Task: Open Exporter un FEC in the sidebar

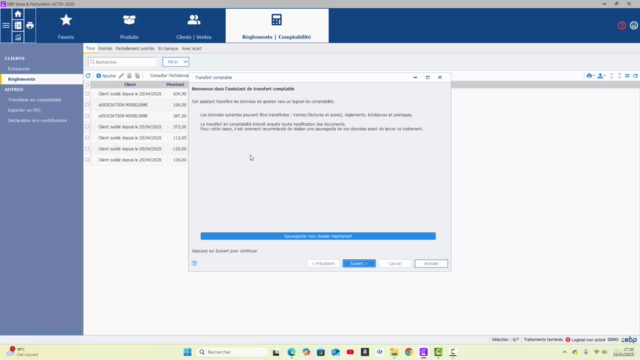Action: [24, 110]
